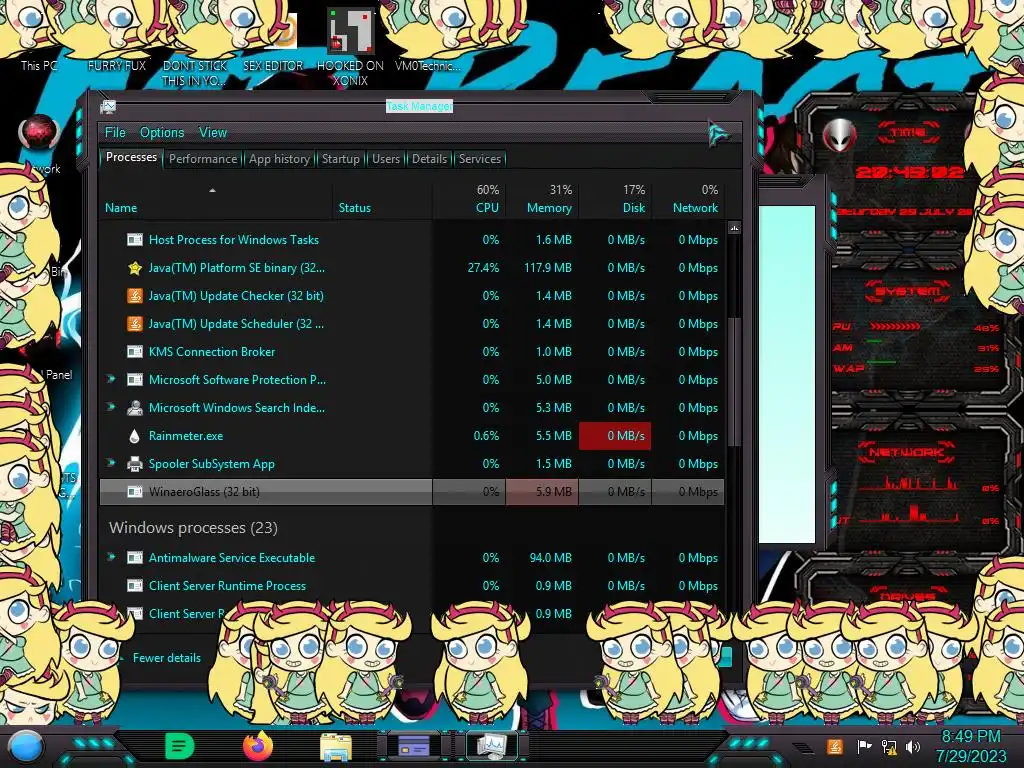This screenshot has height=768, width=1024.
Task: Open the HOOKED ON XONIX desktop icon
Action: pyautogui.click(x=350, y=47)
